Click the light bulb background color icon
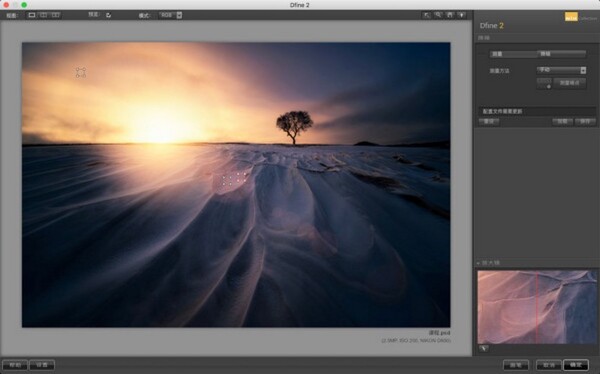 462,15
